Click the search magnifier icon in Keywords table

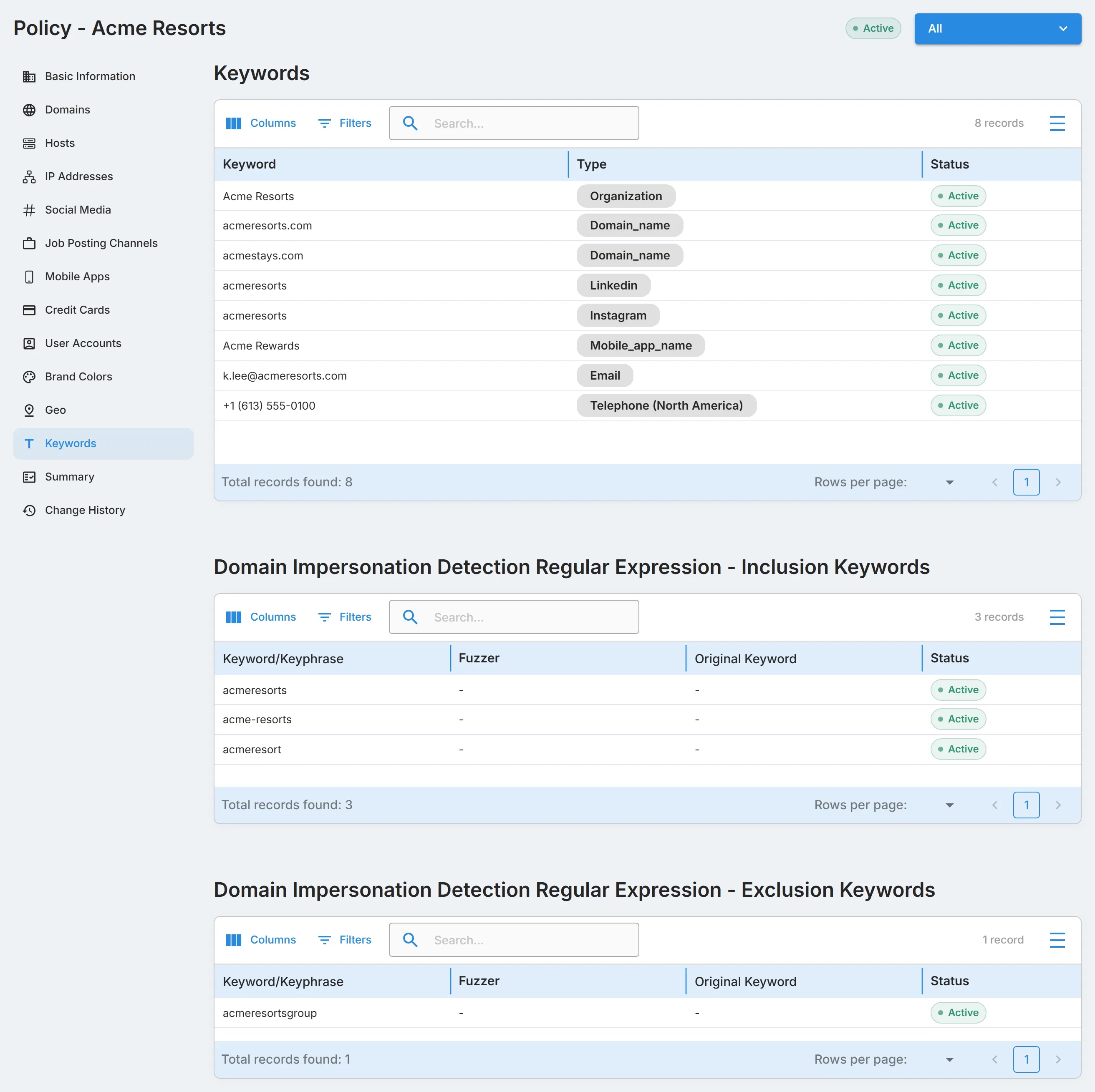click(x=410, y=123)
